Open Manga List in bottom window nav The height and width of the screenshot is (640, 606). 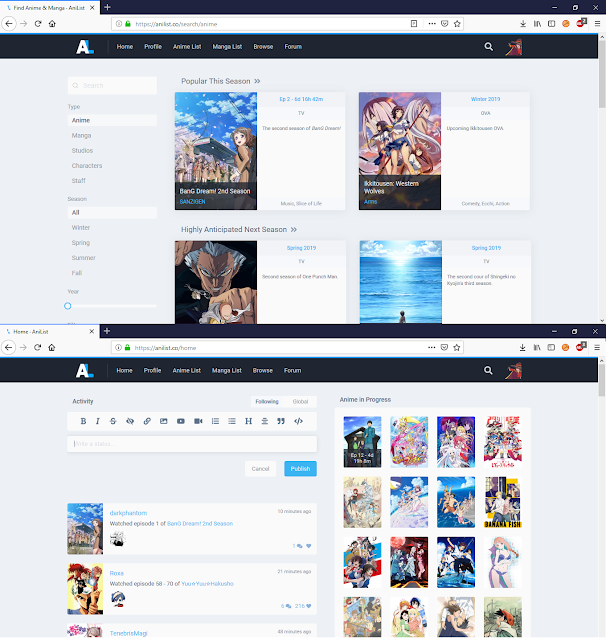226,370
